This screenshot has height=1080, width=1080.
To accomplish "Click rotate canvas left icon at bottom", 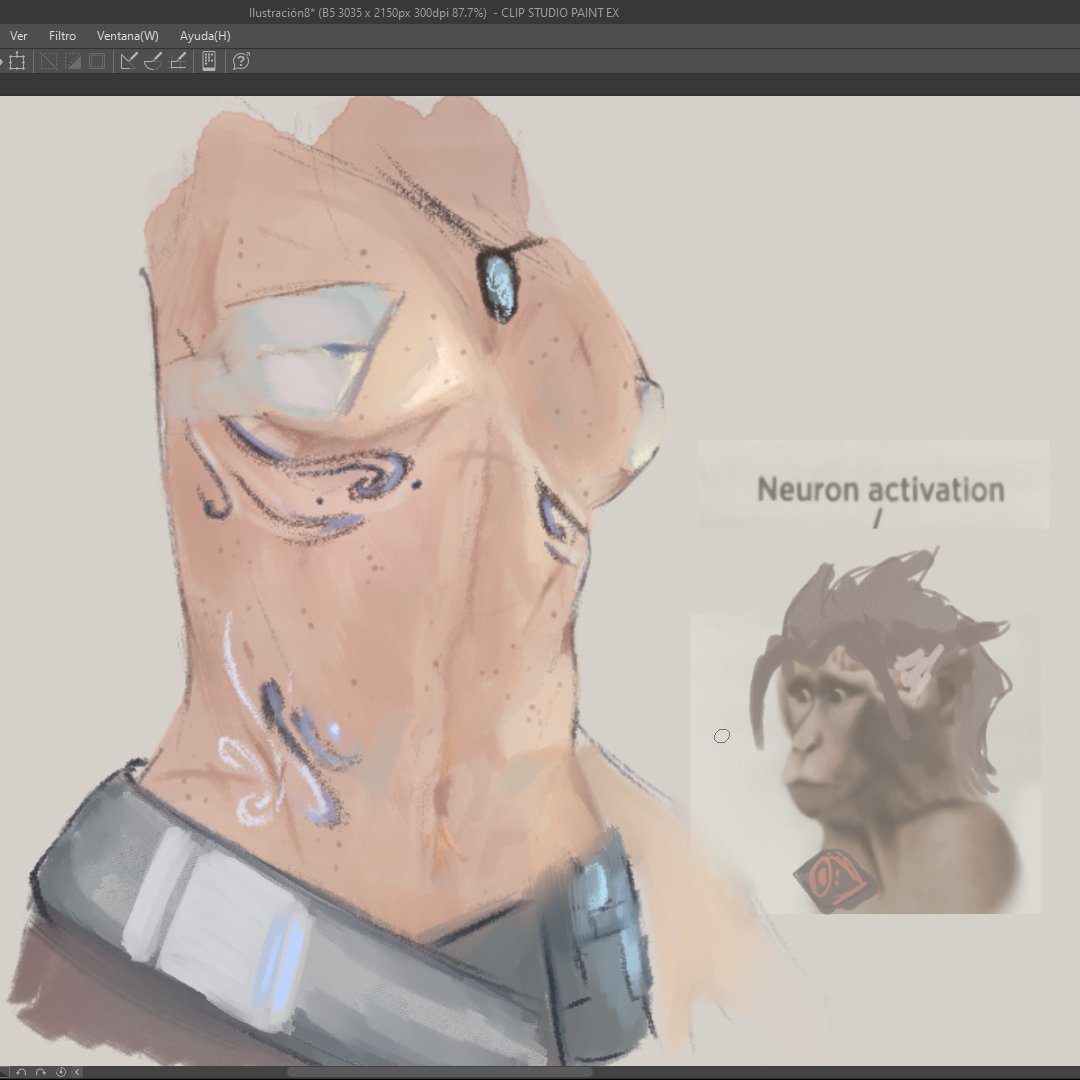I will click(x=21, y=1072).
